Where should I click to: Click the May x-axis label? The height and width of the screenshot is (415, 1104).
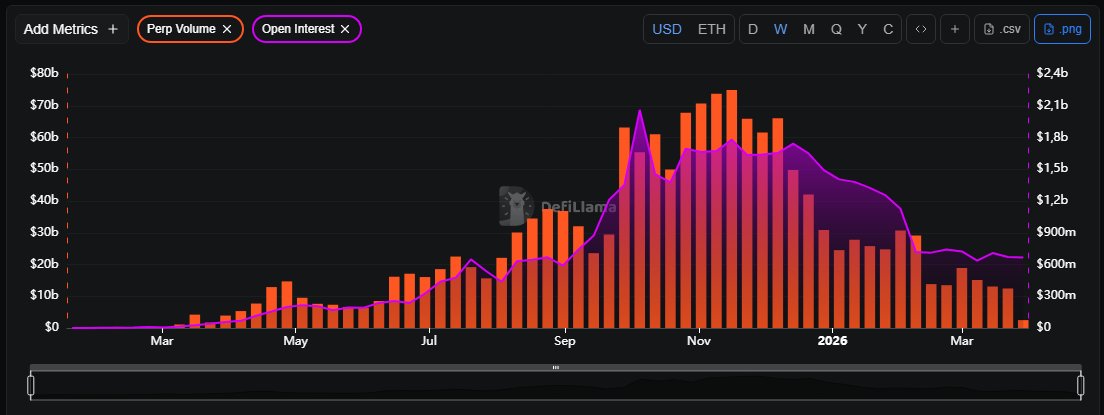[296, 341]
